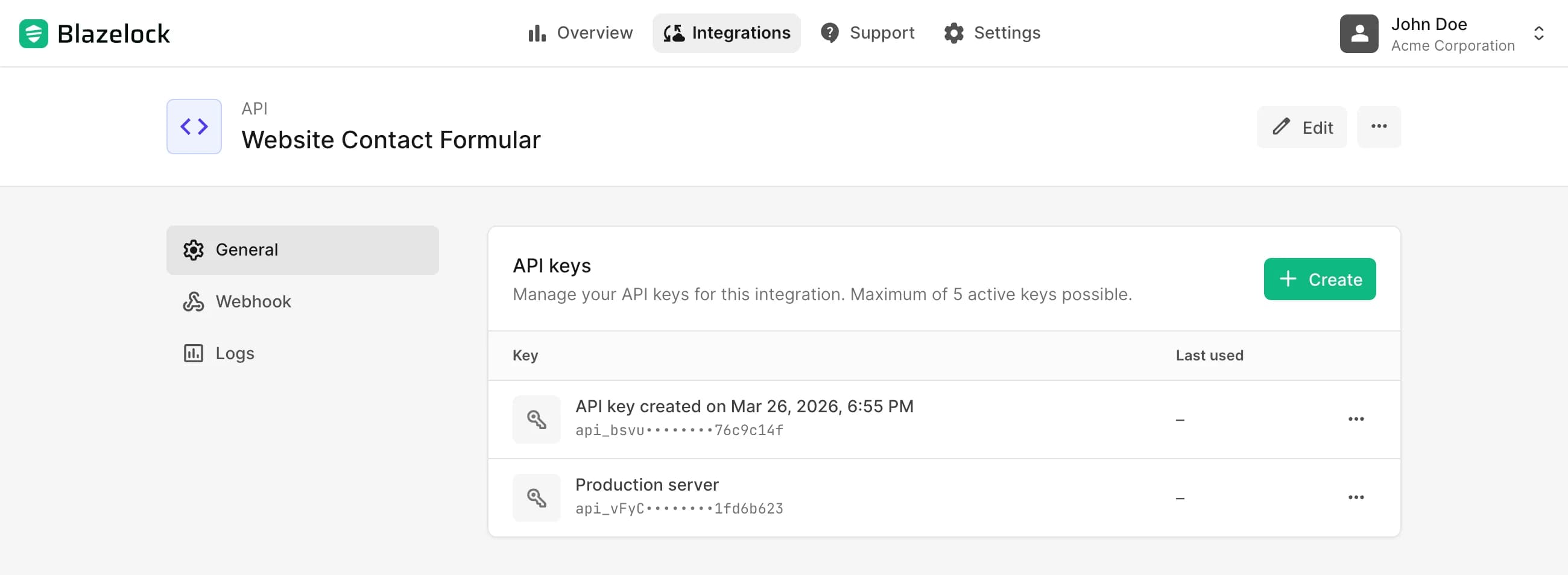
Task: Switch to the General tab
Action: click(246, 250)
